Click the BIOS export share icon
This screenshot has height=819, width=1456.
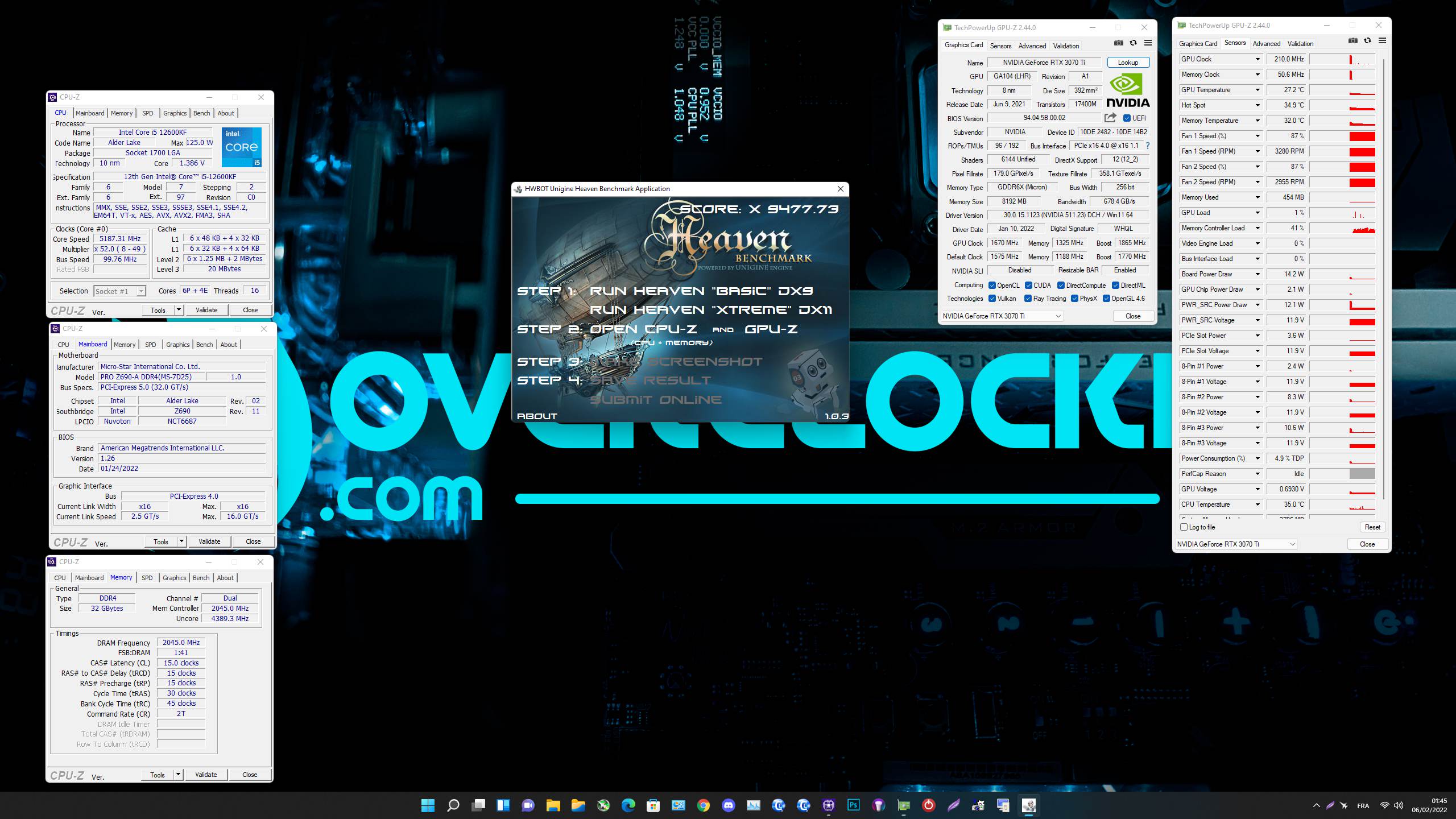pos(1110,118)
